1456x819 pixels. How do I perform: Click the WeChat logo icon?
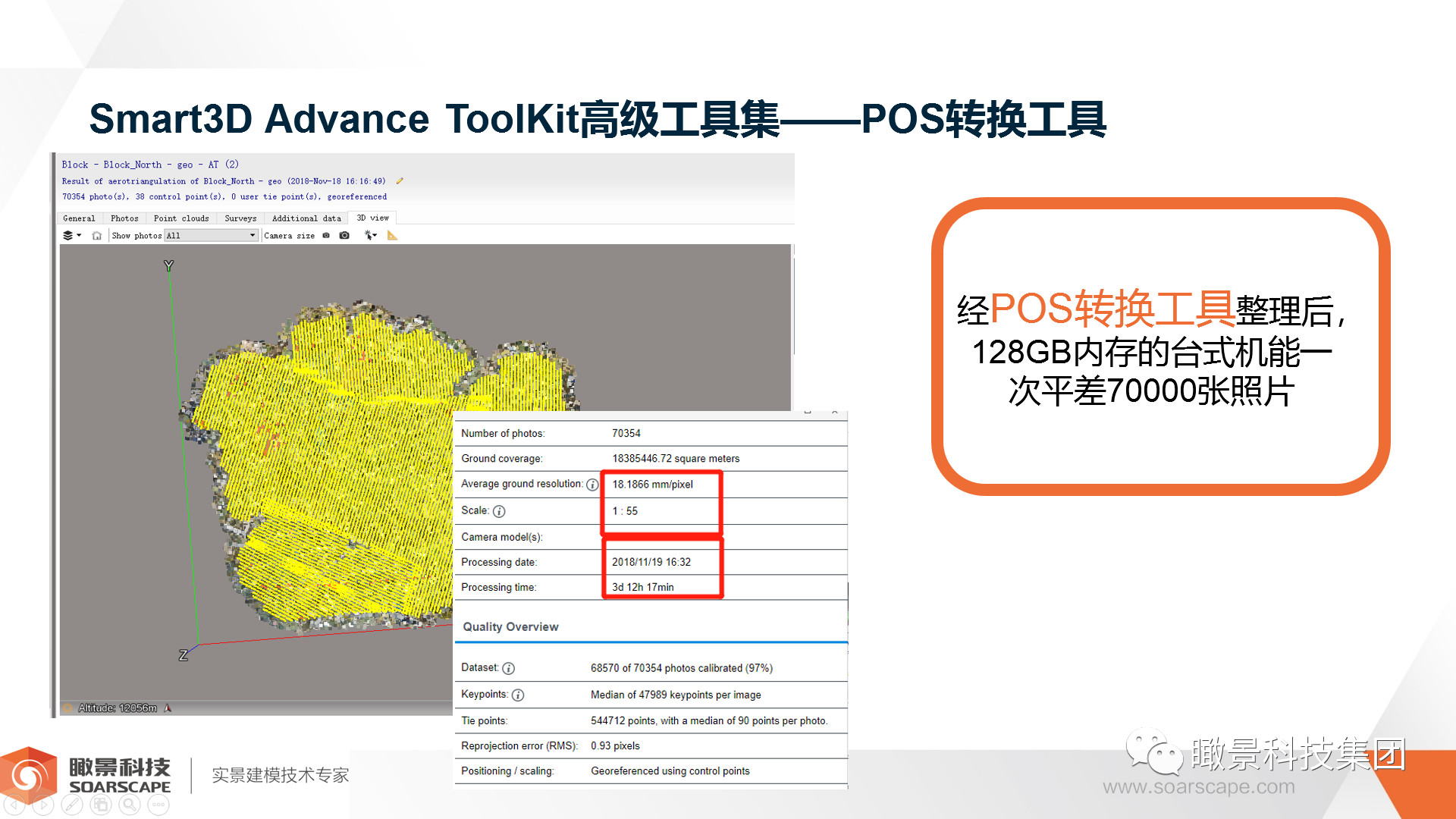pyautogui.click(x=1154, y=751)
